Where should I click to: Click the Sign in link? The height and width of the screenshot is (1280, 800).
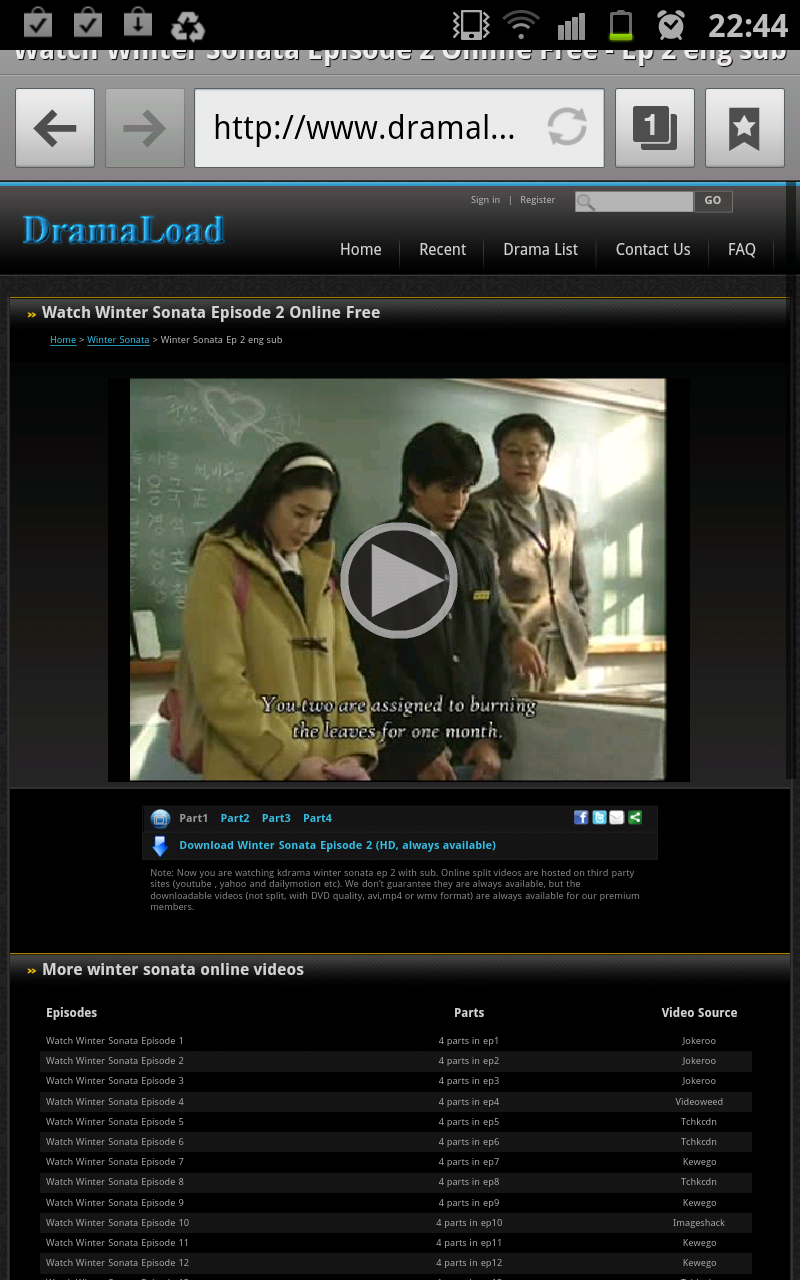[x=485, y=200]
